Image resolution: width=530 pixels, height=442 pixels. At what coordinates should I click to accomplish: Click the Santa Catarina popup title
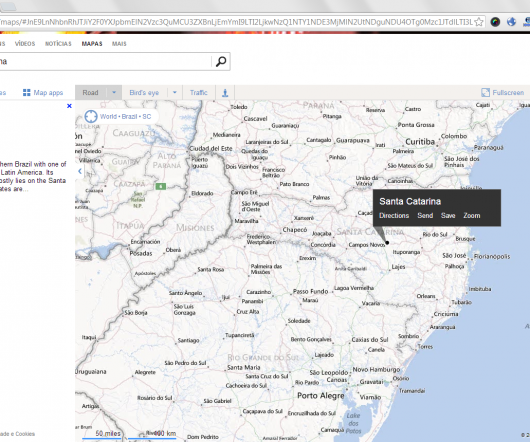(410, 201)
